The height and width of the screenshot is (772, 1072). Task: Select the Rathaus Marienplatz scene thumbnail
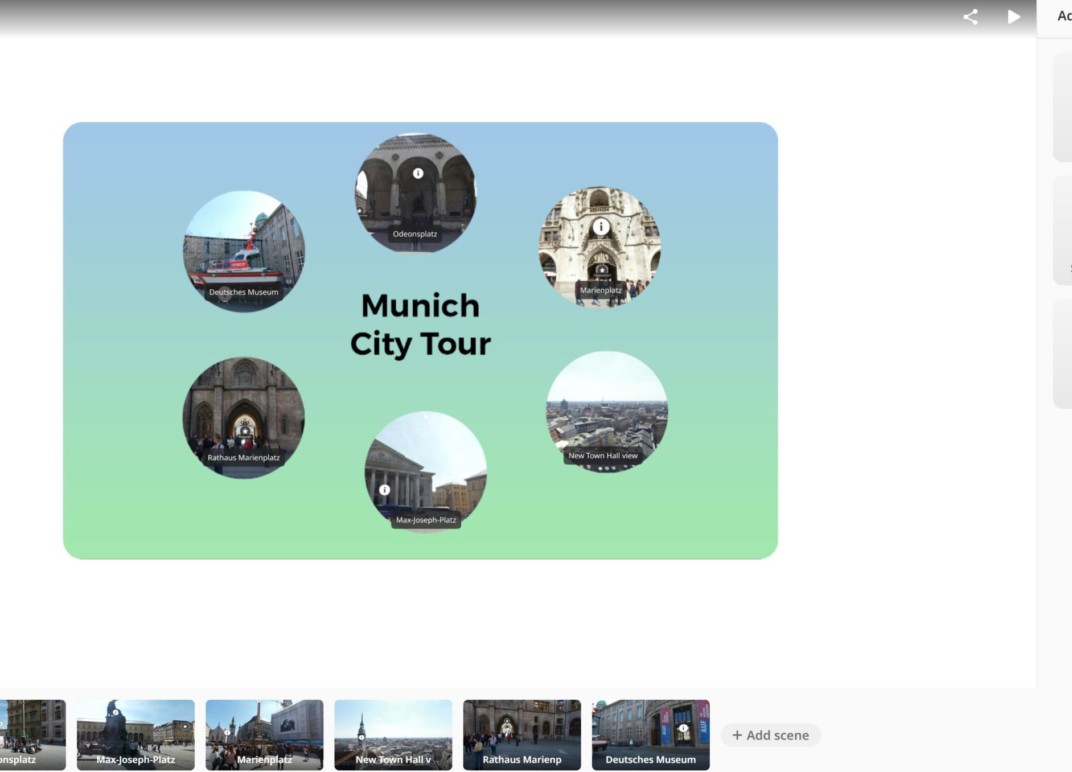(521, 734)
